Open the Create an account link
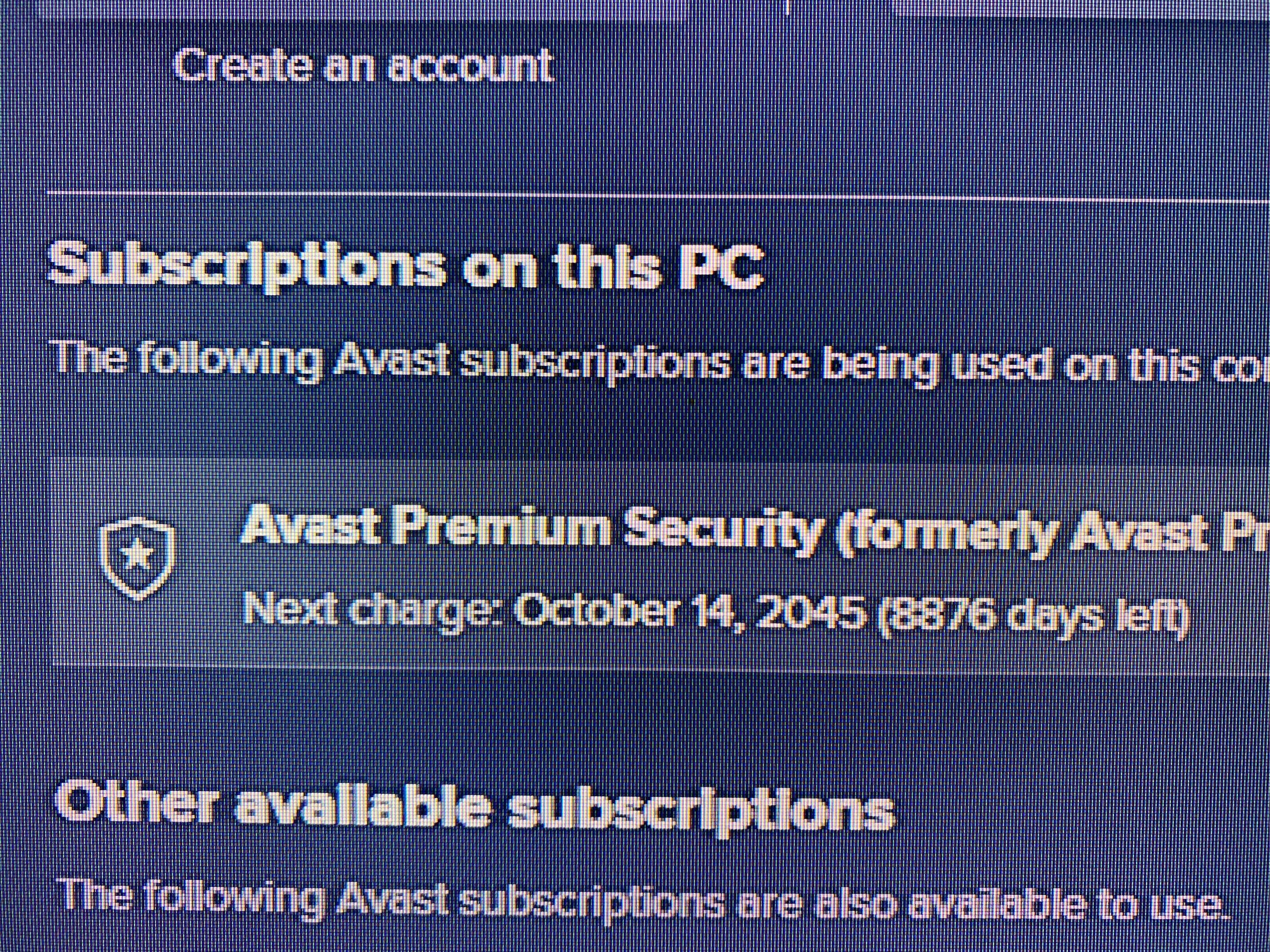This screenshot has width=1270, height=952. pos(364,64)
